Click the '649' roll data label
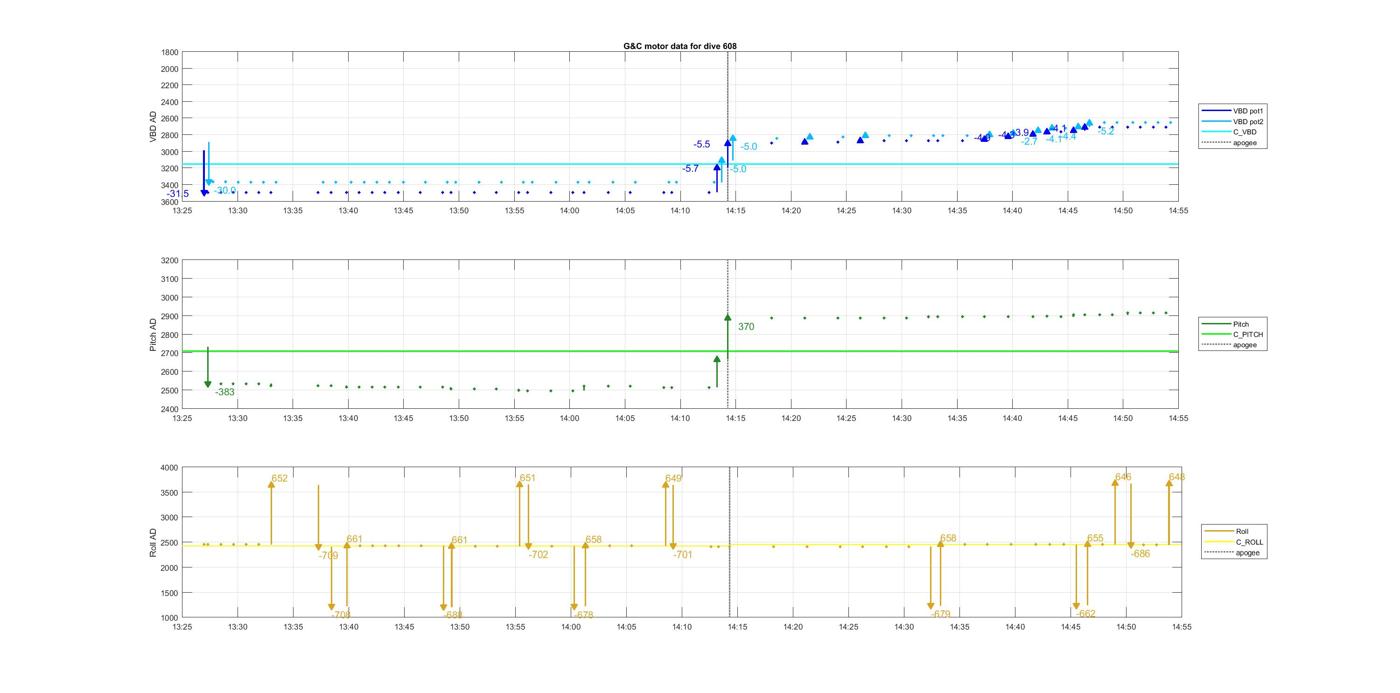 pyautogui.click(x=673, y=479)
